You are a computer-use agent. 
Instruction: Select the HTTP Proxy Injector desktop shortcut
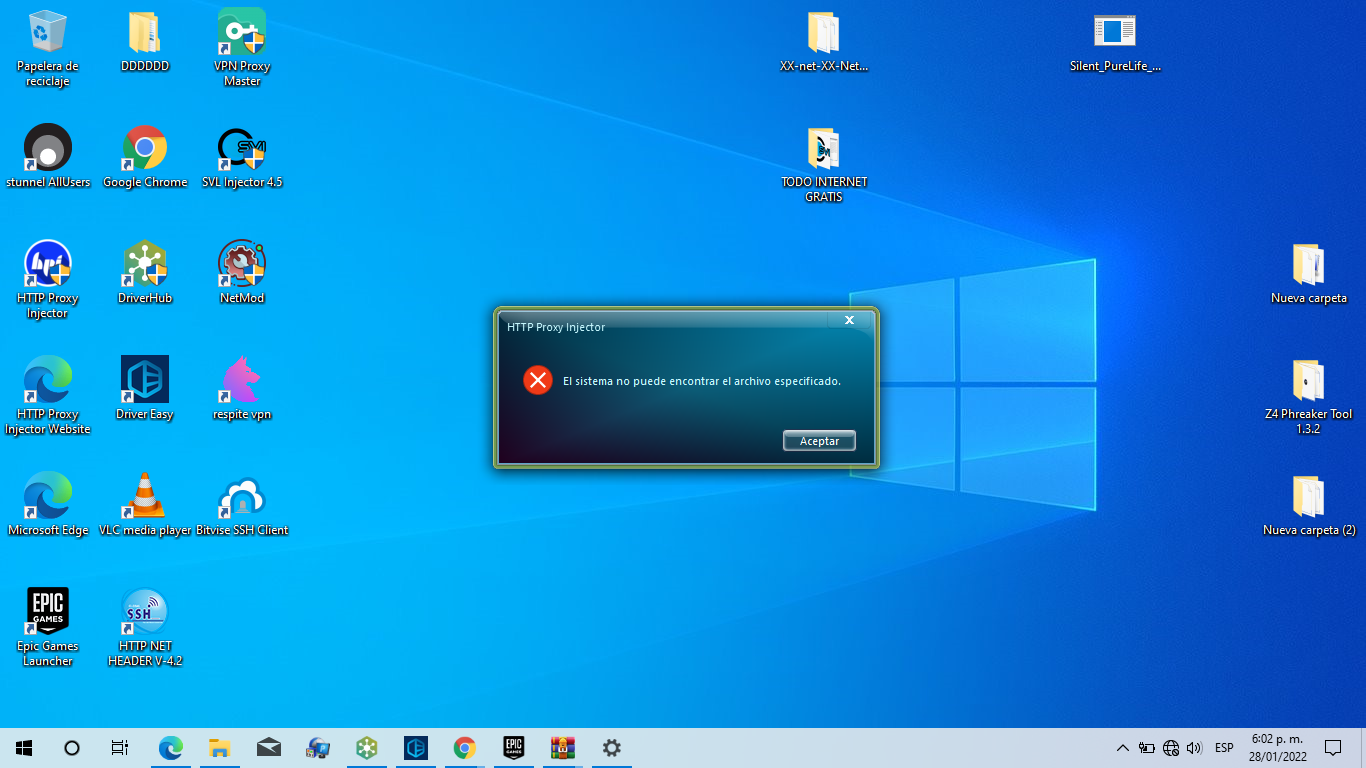pos(48,280)
